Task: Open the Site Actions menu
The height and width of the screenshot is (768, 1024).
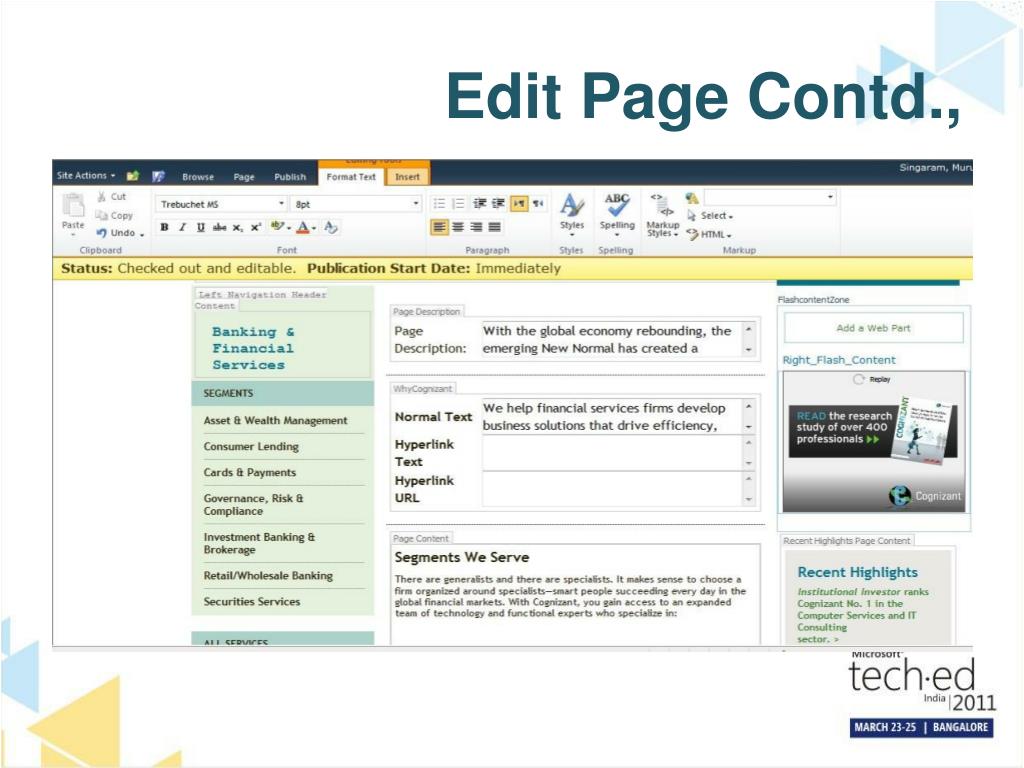Action: tap(86, 175)
